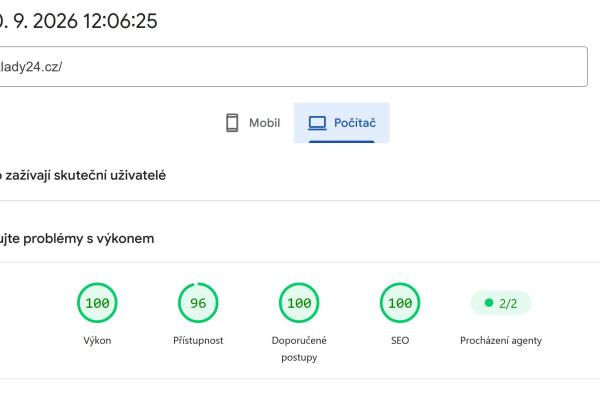The image size is (600, 400).
Task: Click the heading about skuteční uživatelé
Action: (x=83, y=175)
